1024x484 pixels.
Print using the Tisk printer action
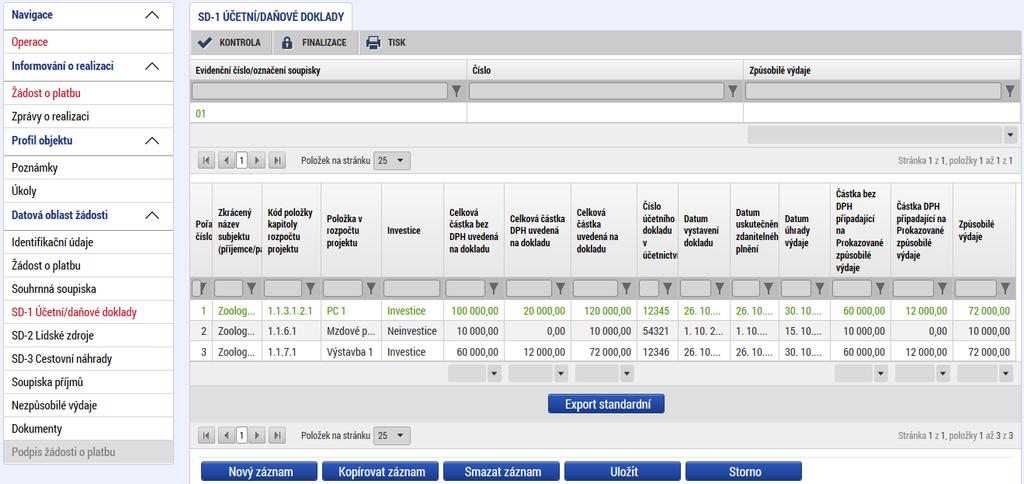coord(386,42)
